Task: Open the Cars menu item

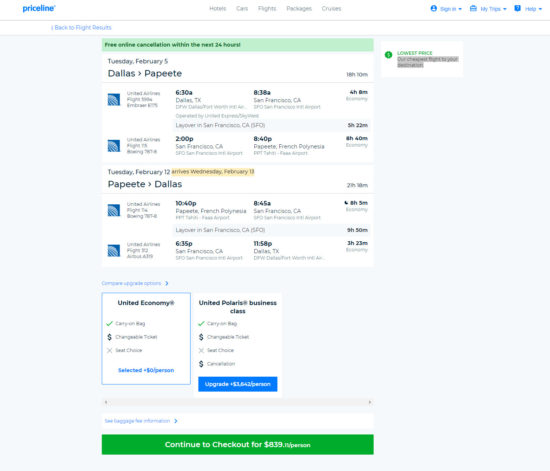Action: coord(242,8)
